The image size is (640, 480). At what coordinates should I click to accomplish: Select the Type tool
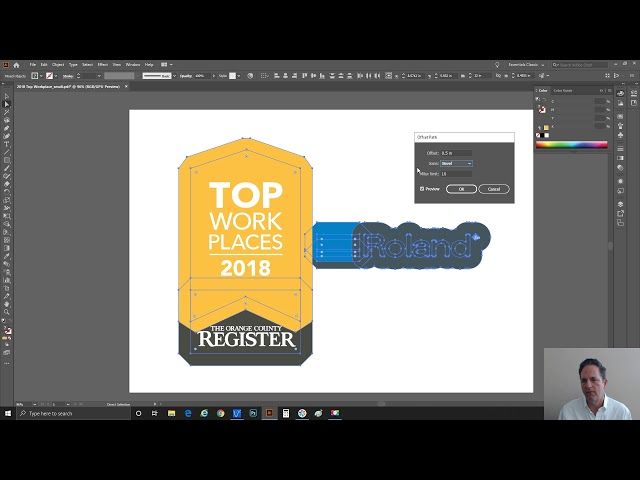[7, 144]
